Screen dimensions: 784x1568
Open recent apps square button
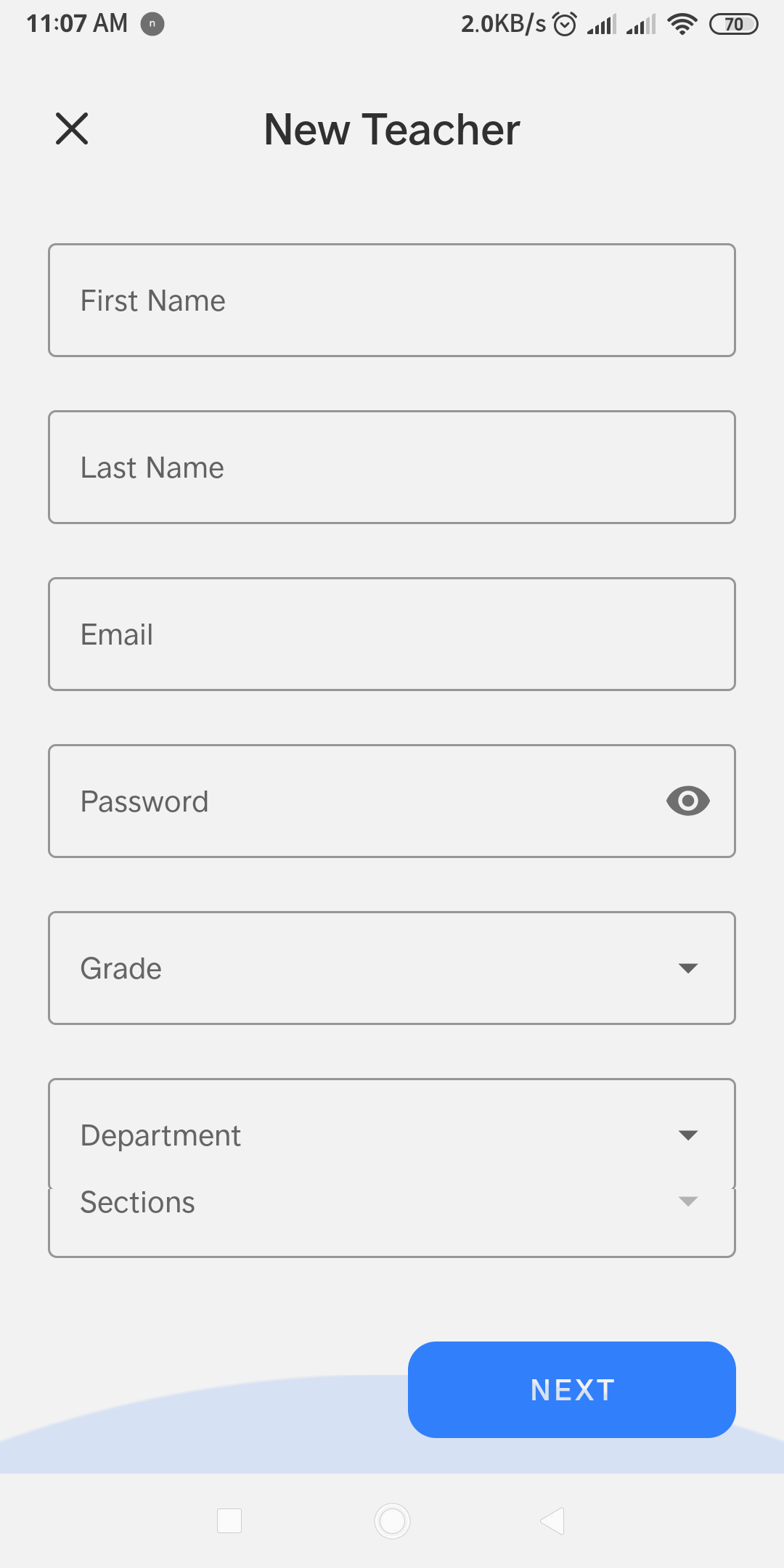coord(229,1521)
